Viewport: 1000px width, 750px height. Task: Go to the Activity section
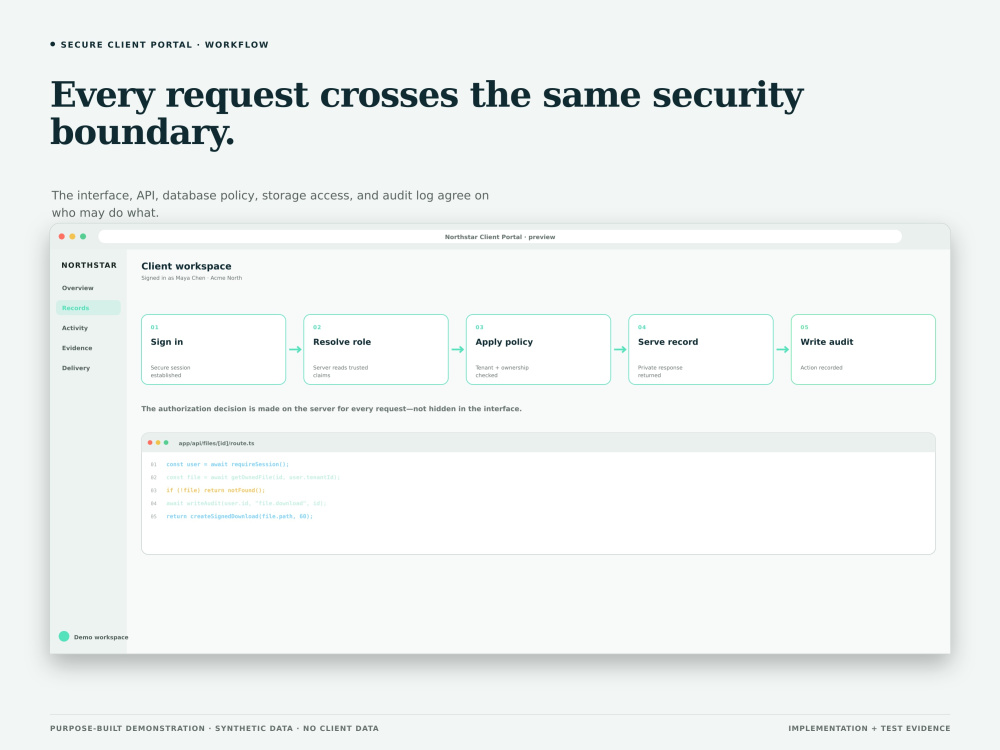[x=75, y=328]
